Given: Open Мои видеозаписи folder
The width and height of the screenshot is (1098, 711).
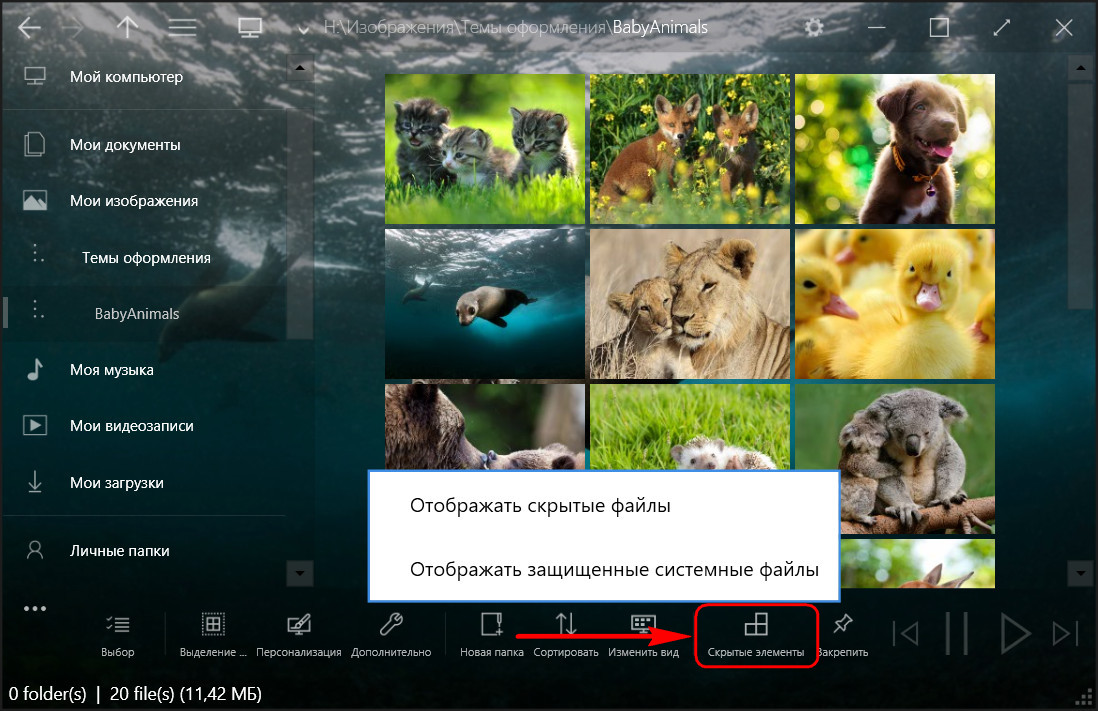Looking at the screenshot, I should tap(132, 425).
